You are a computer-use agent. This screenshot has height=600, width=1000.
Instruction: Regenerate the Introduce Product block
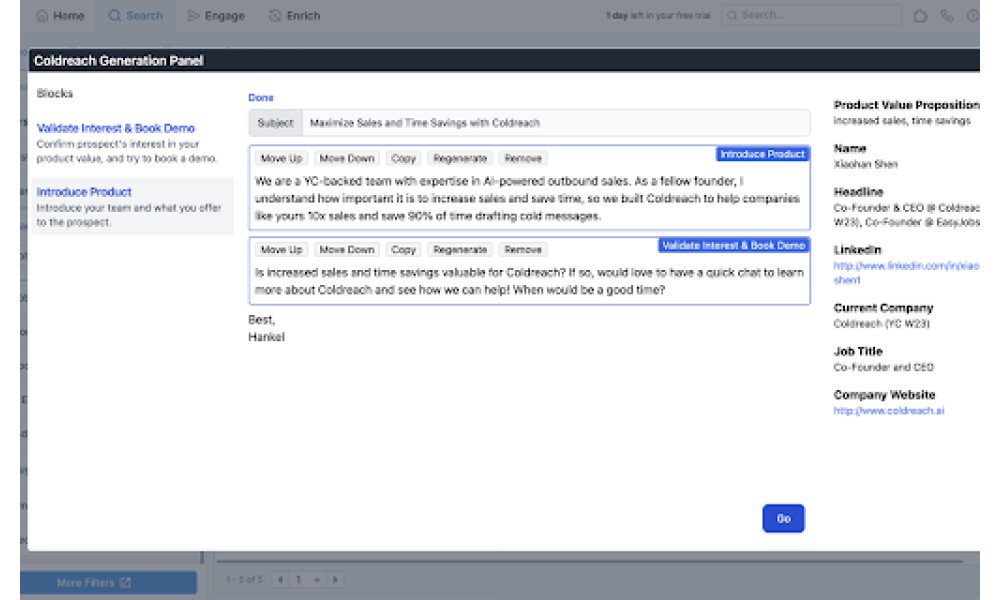pyautogui.click(x=460, y=158)
